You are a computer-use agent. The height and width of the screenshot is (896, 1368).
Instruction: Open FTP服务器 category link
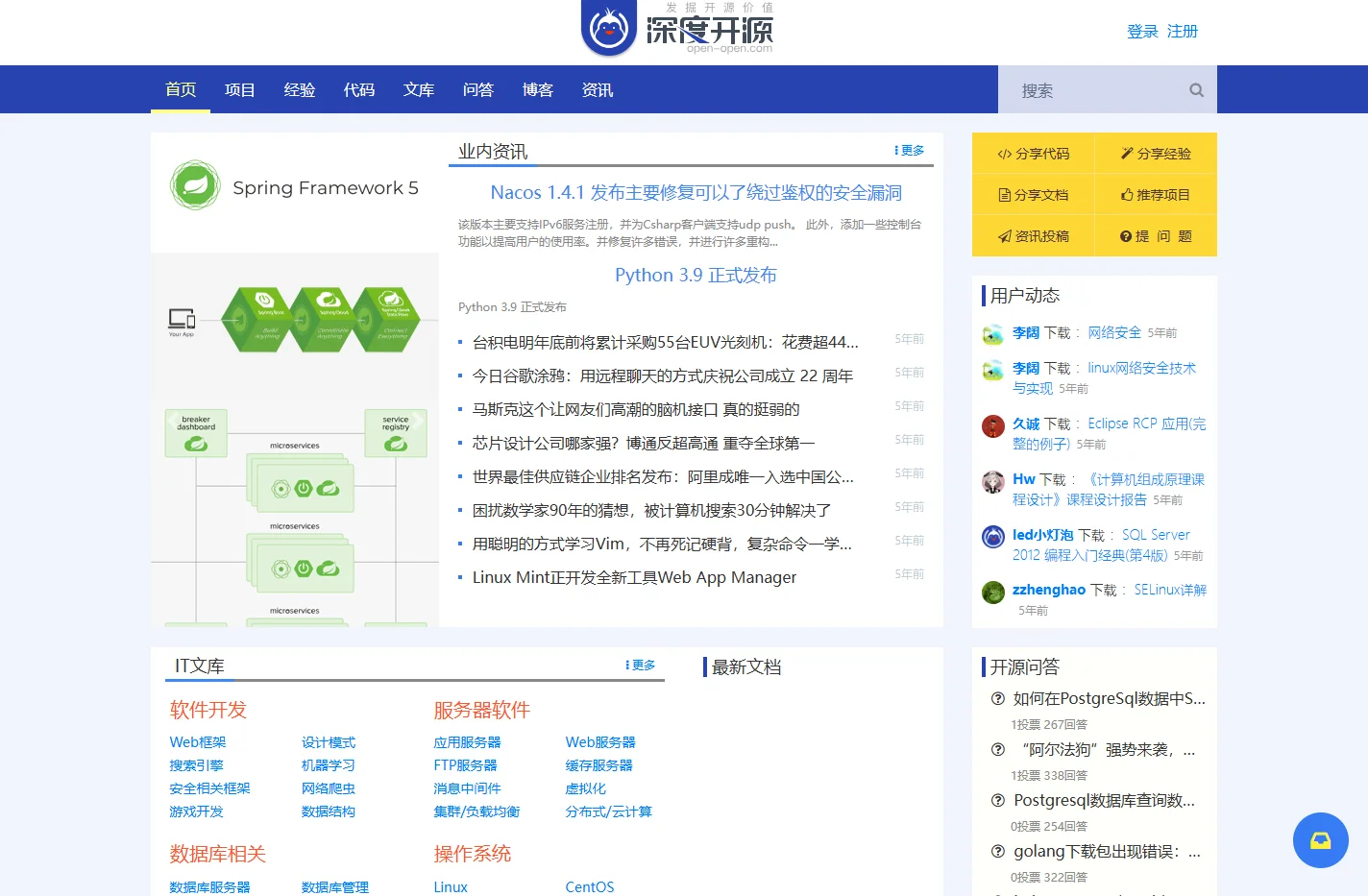point(465,765)
